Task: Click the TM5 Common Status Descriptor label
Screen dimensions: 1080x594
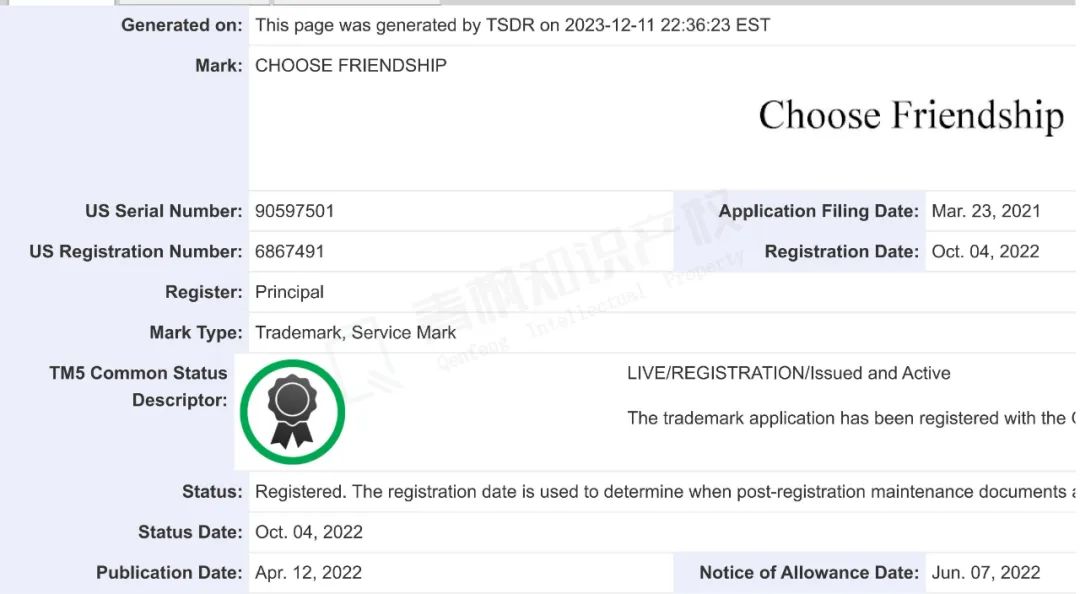Action: (138, 387)
